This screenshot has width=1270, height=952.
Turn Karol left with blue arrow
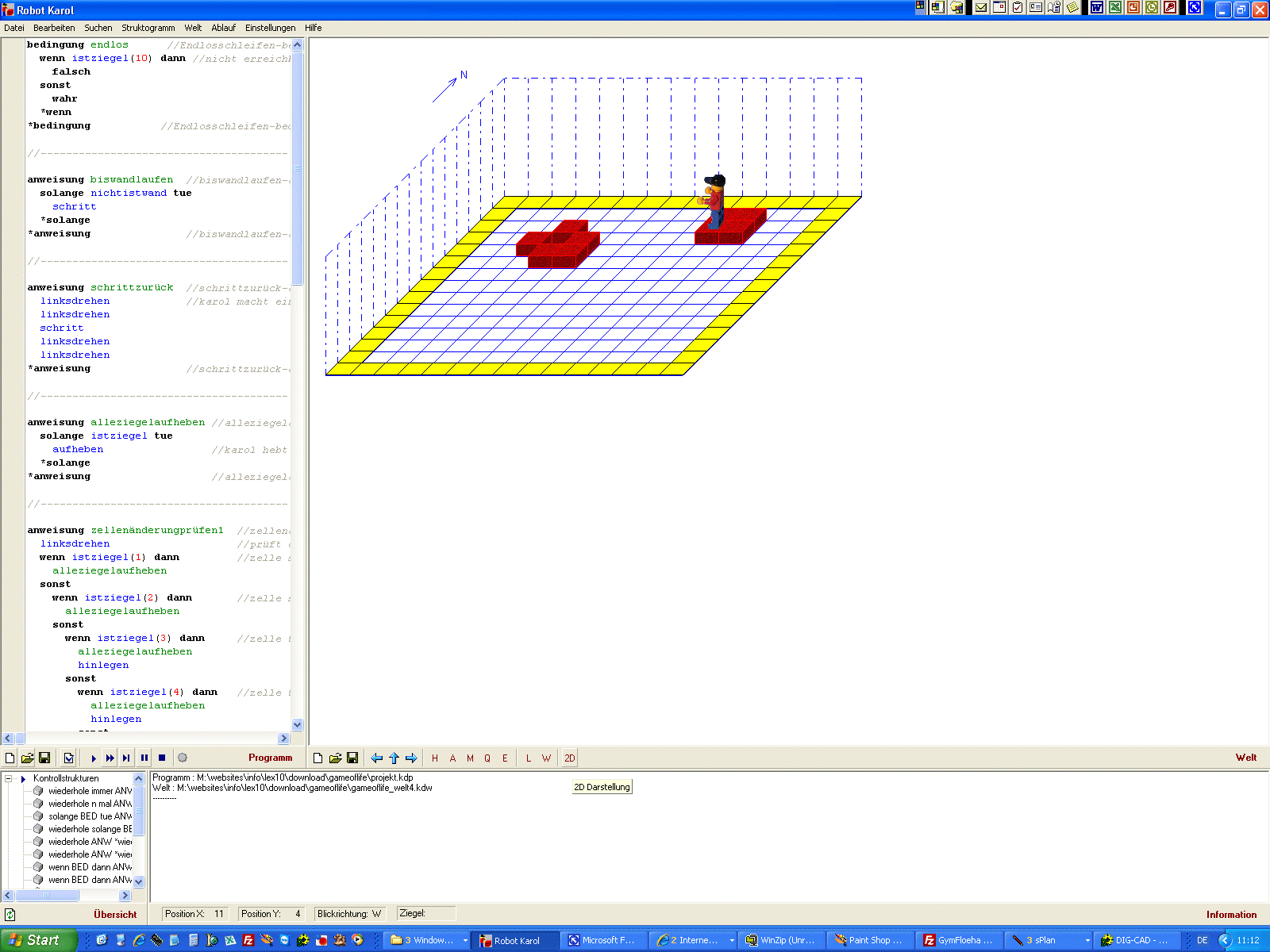point(377,758)
